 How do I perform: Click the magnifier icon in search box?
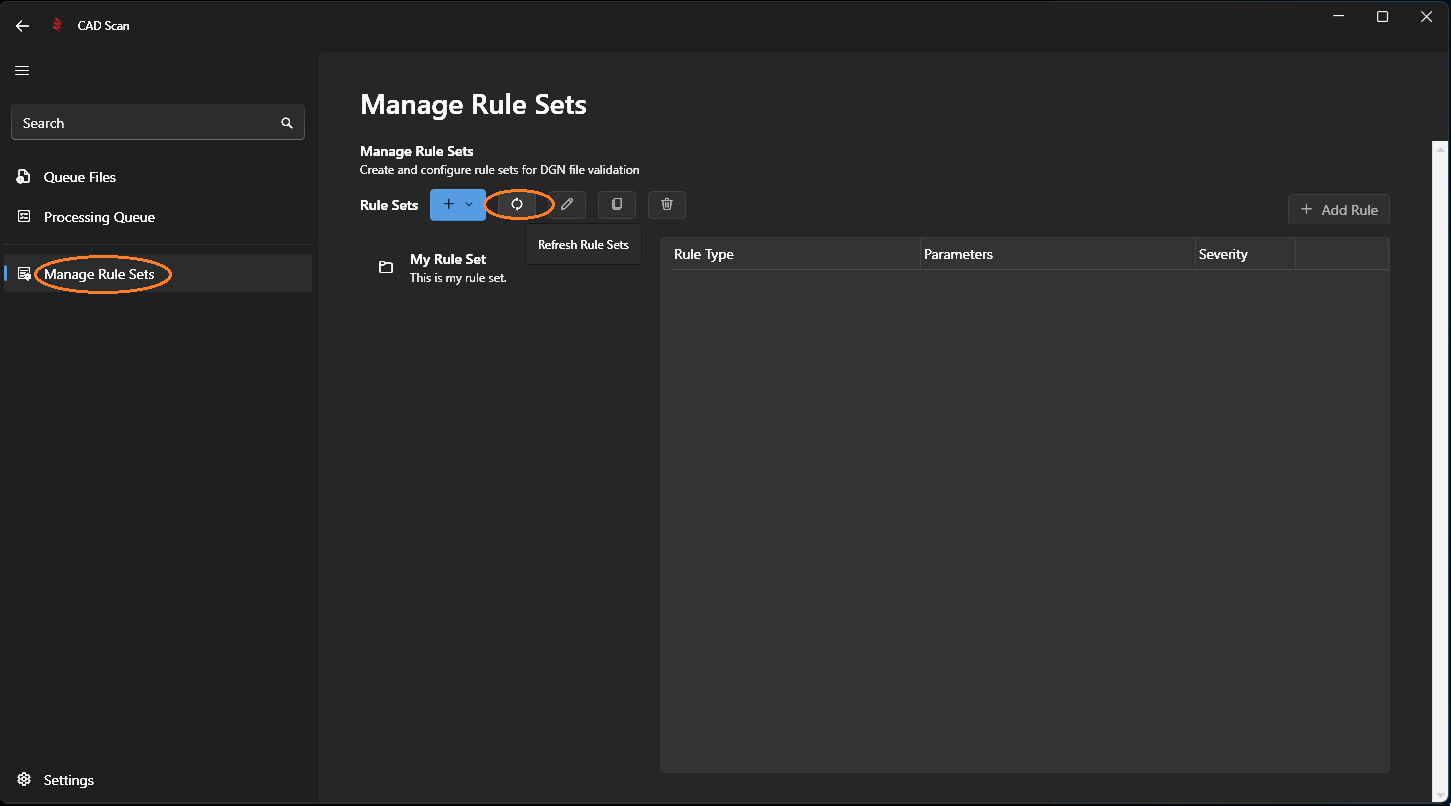287,123
